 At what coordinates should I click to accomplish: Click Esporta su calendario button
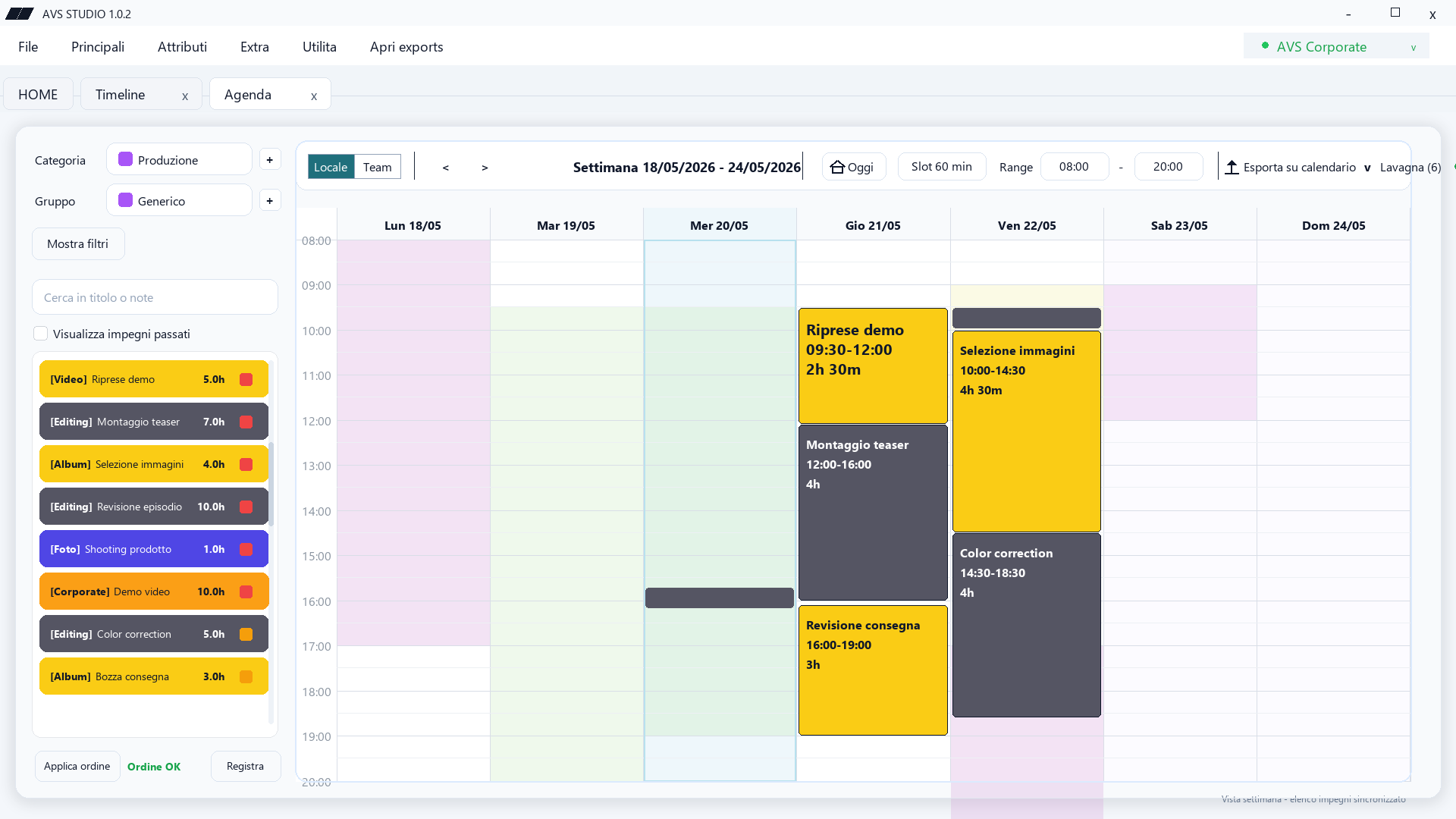[1291, 167]
